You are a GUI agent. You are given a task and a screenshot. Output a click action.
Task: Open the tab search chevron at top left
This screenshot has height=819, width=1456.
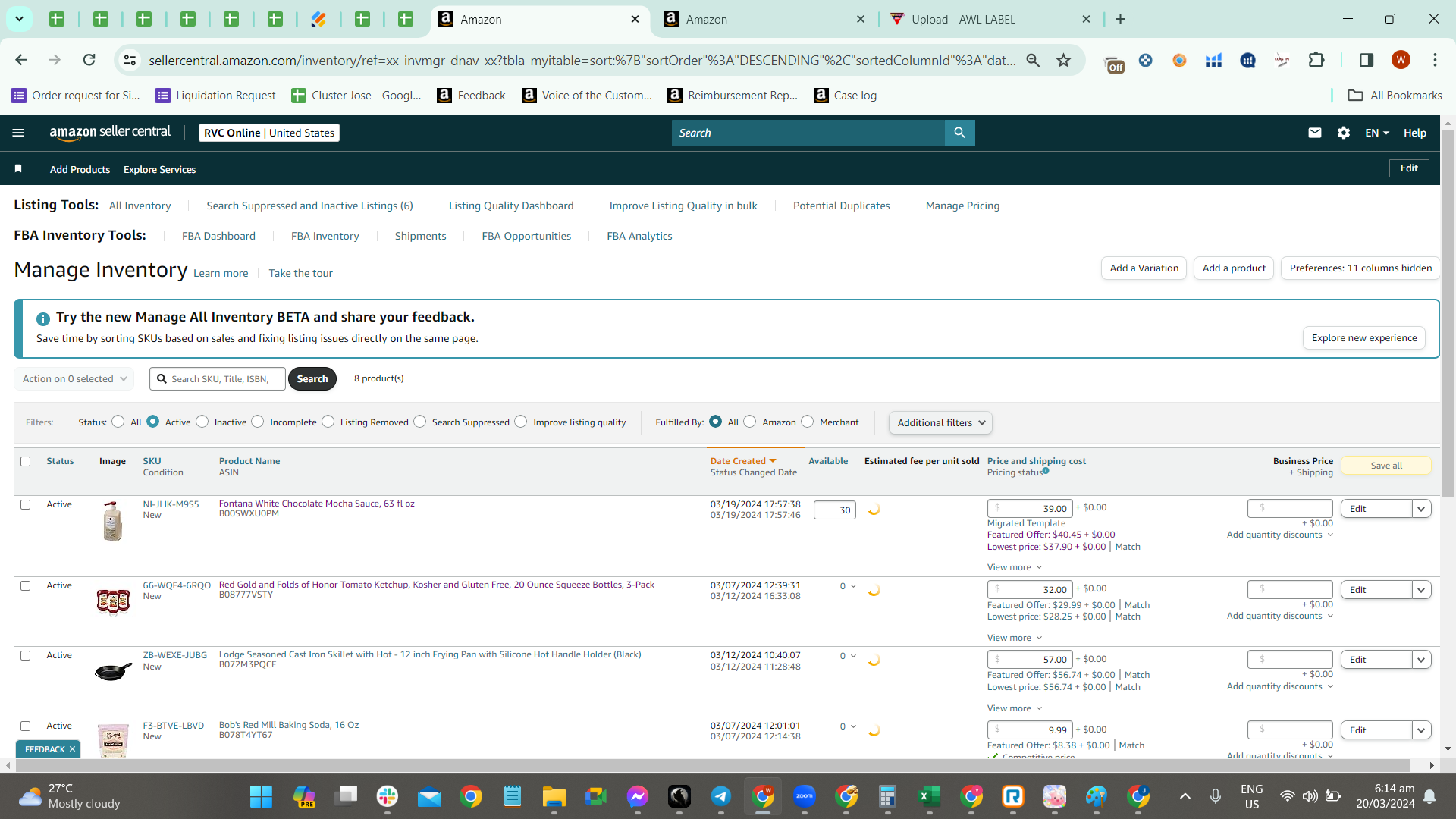tap(19, 19)
